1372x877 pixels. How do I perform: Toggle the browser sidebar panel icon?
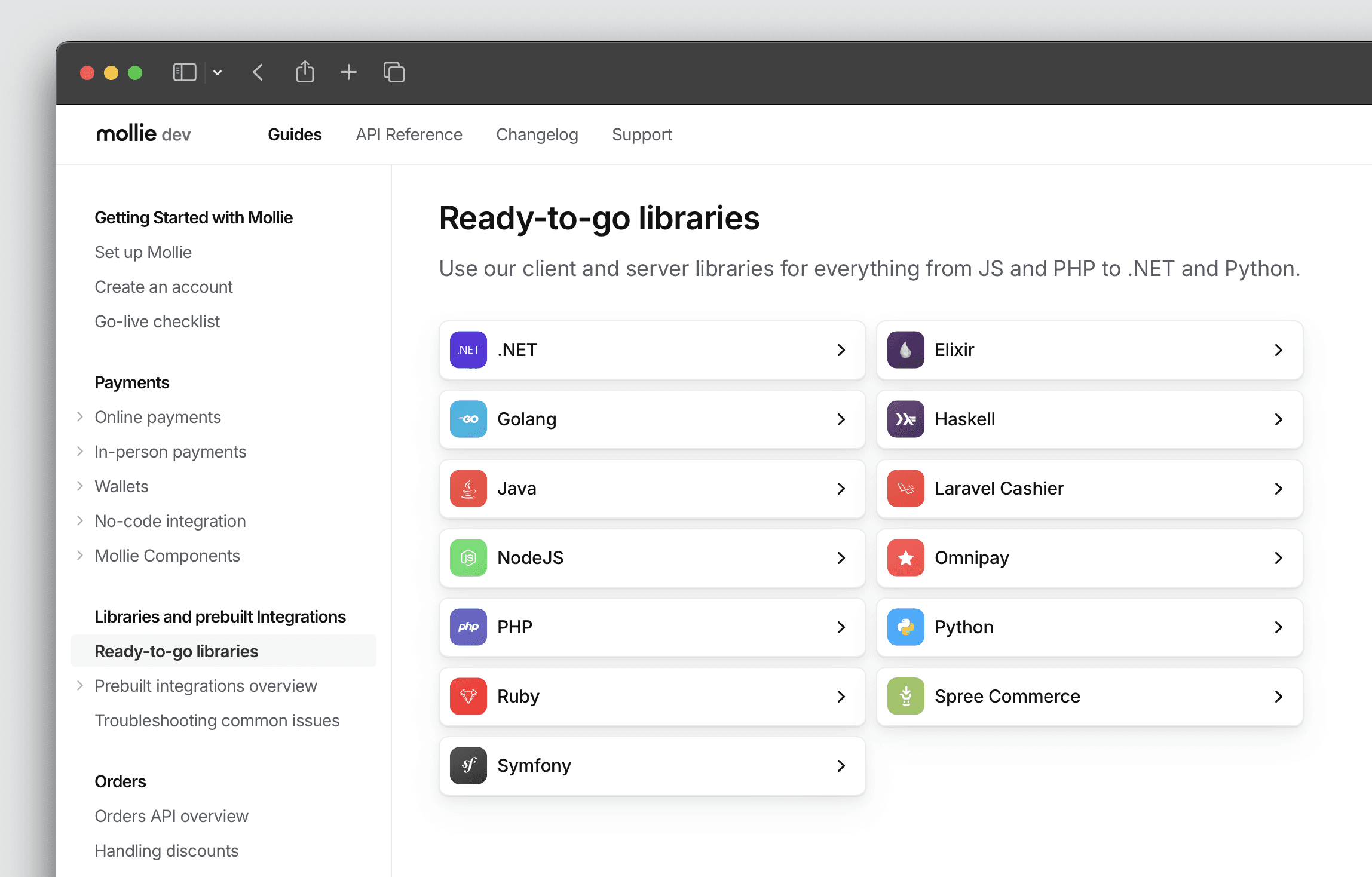tap(184, 72)
